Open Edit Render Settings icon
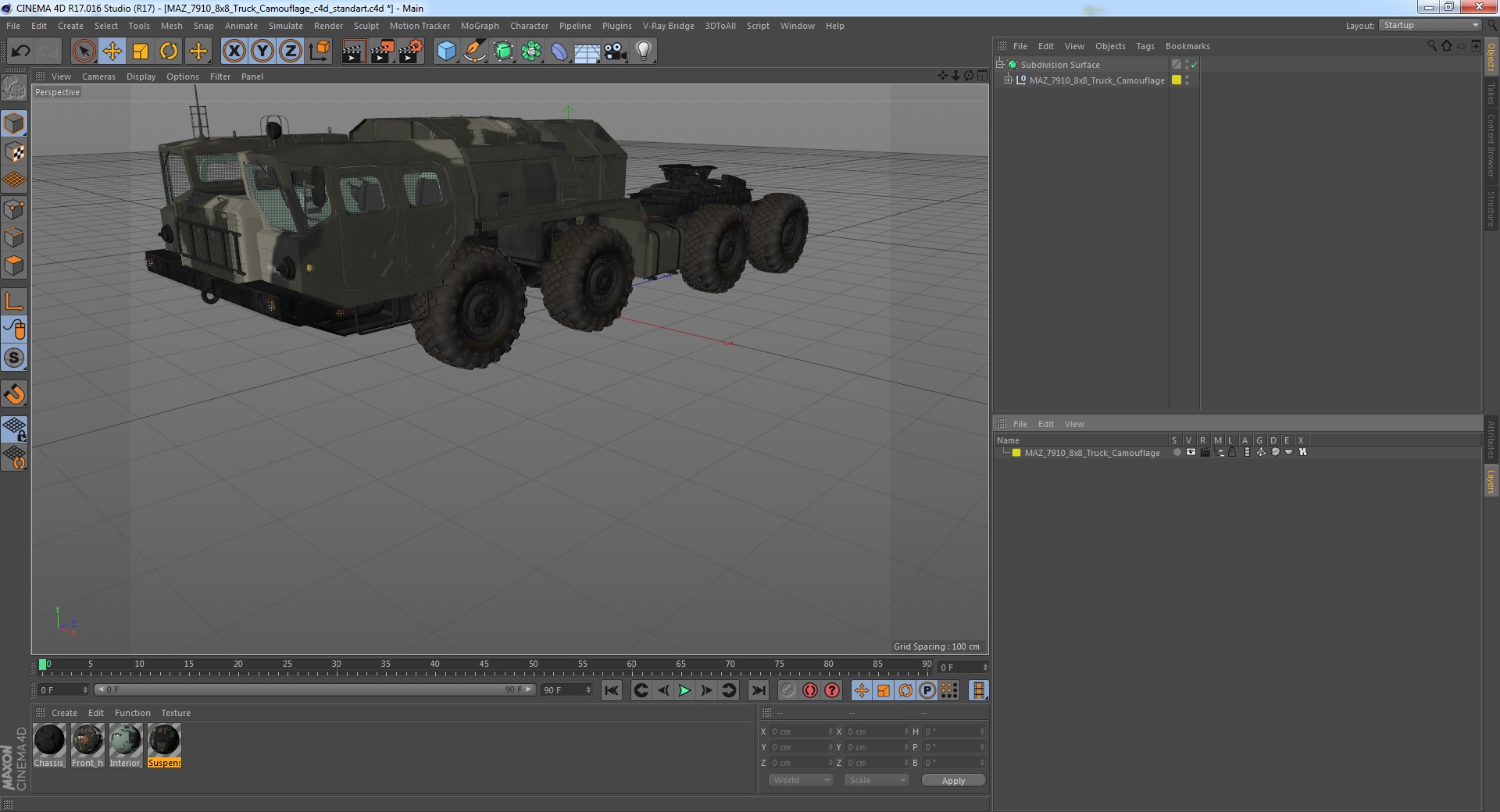1500x812 pixels. click(411, 52)
